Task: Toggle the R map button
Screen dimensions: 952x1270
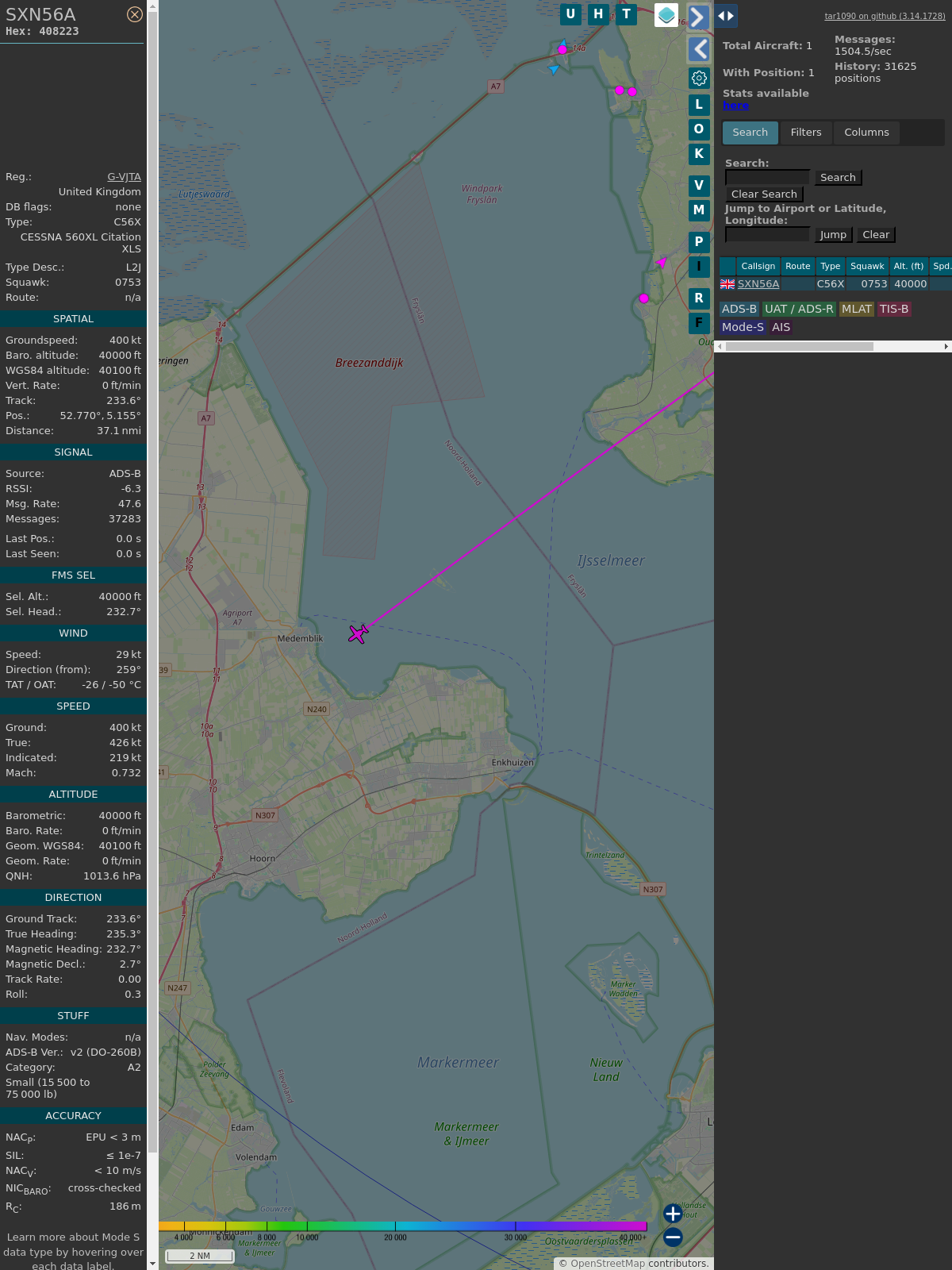Action: [699, 298]
